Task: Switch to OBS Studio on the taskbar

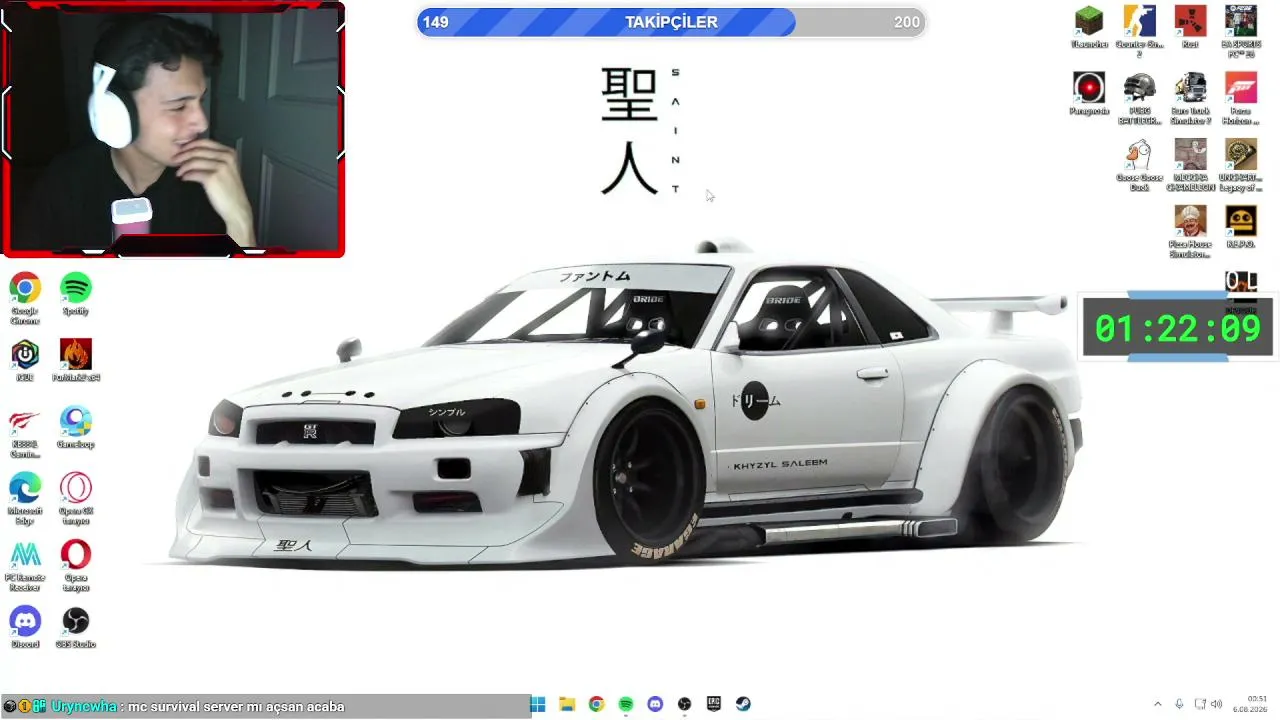Action: 685,704
